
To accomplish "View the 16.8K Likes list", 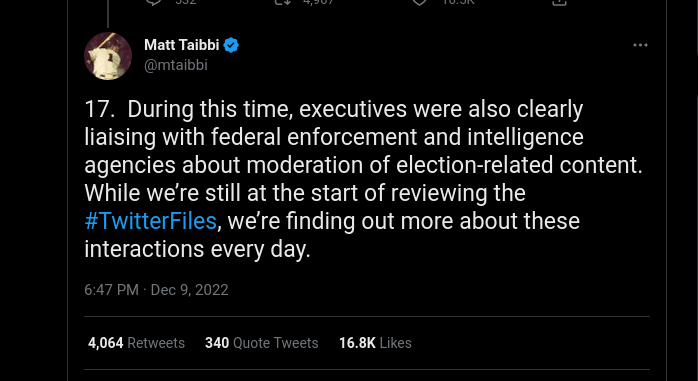I will tap(375, 343).
